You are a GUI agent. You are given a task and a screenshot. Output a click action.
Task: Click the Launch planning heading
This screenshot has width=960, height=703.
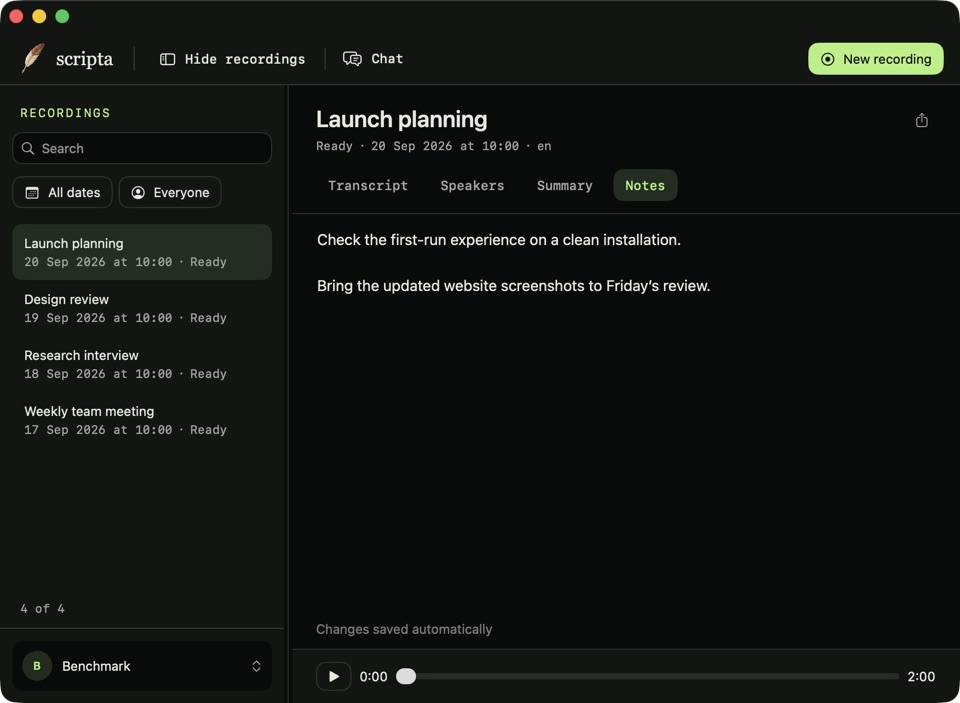(x=402, y=119)
